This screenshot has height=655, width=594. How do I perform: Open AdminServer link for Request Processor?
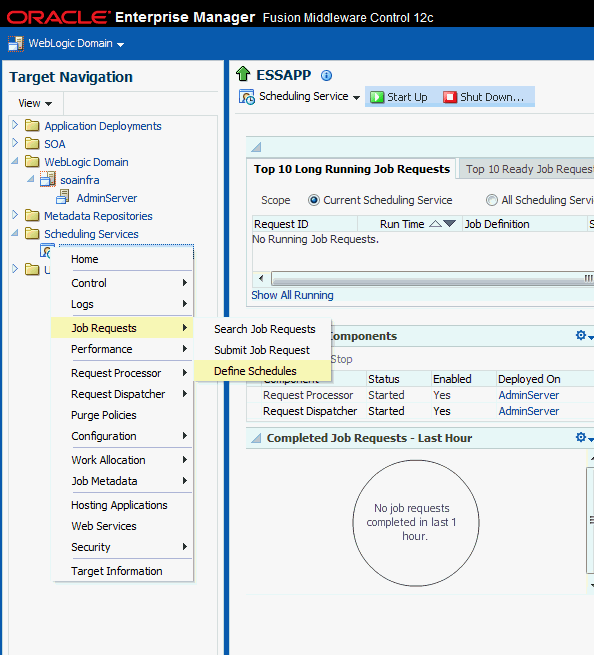click(528, 395)
